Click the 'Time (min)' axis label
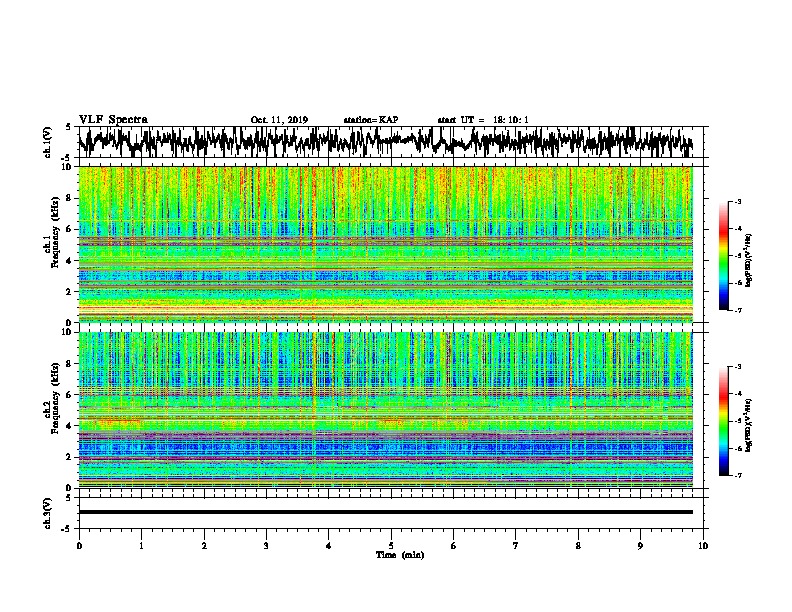This screenshot has height=612, width=792. pyautogui.click(x=400, y=555)
